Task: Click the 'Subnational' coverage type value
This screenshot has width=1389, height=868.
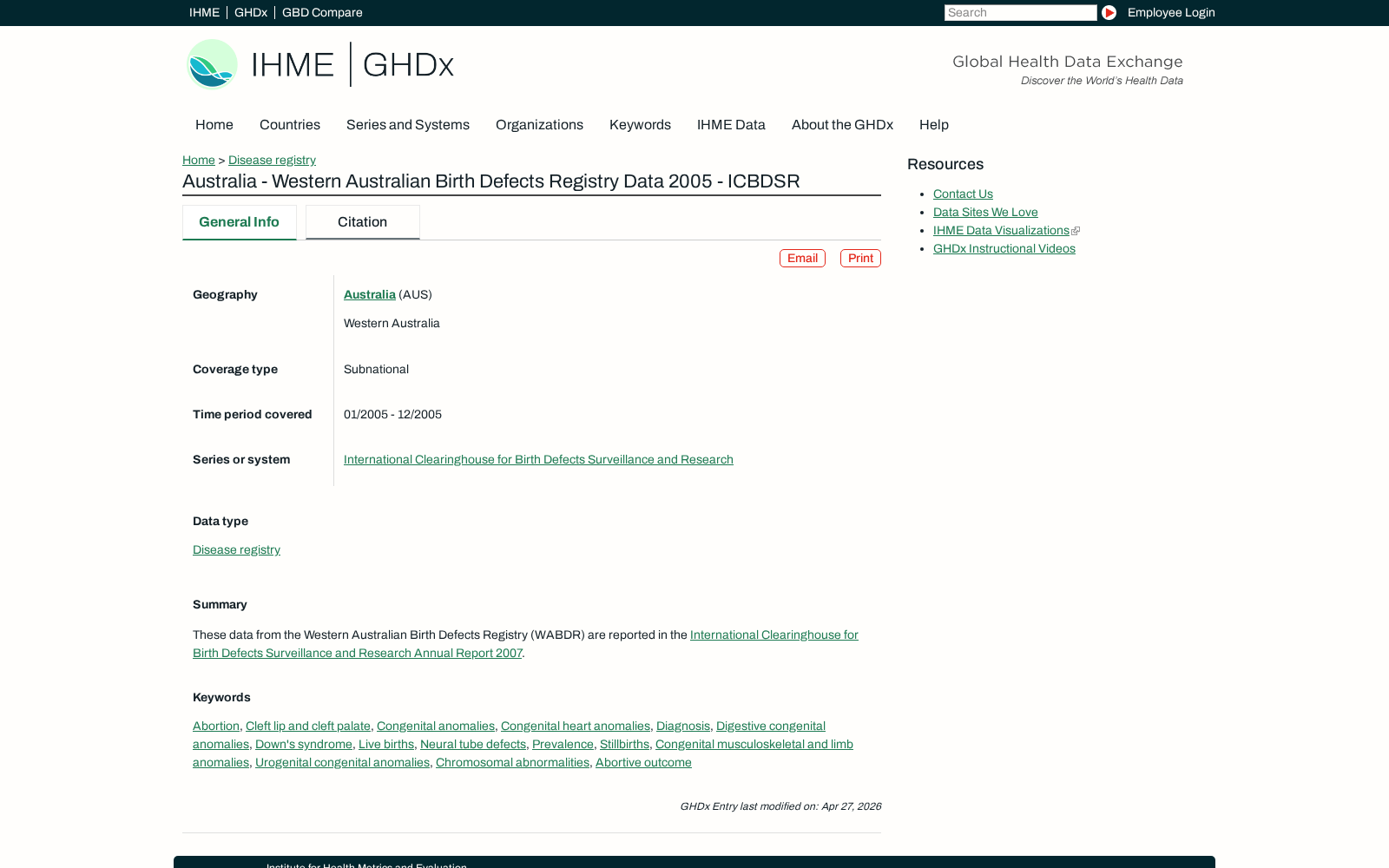Action: point(376,370)
